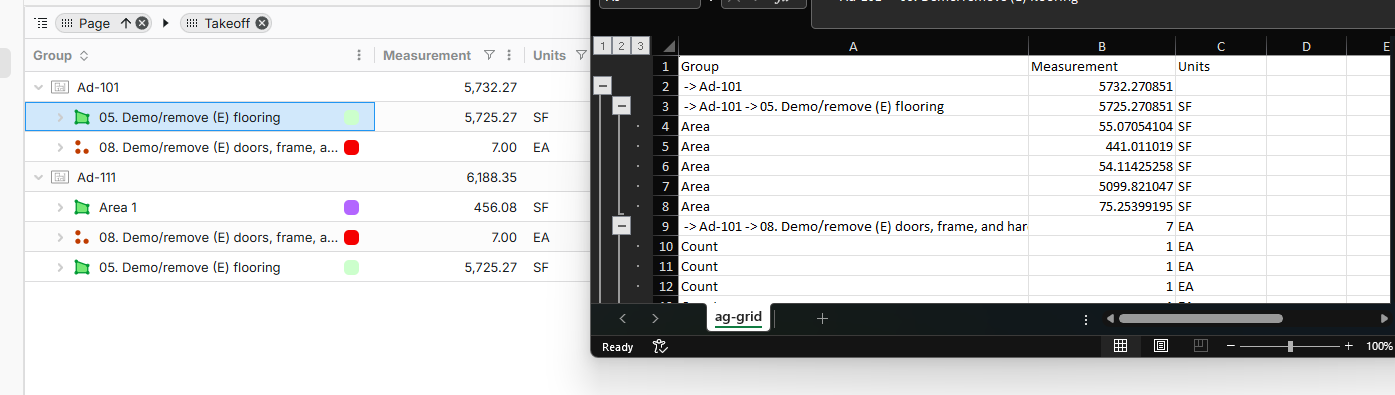Image resolution: width=1395 pixels, height=395 pixels.
Task: Select Excel cell with 5099.821047
Action: coord(1102,186)
